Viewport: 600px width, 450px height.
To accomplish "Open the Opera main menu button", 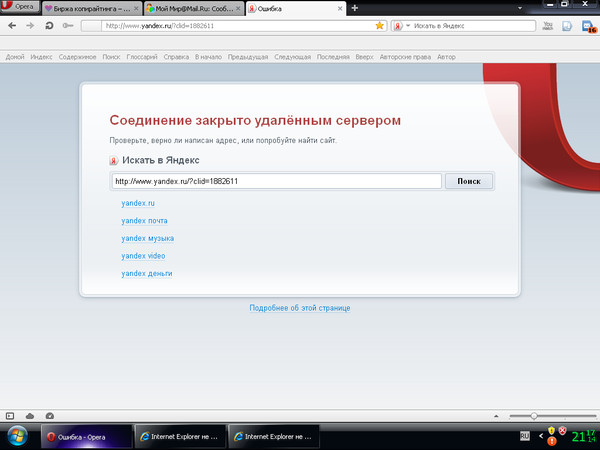I will pyautogui.click(x=20, y=7).
